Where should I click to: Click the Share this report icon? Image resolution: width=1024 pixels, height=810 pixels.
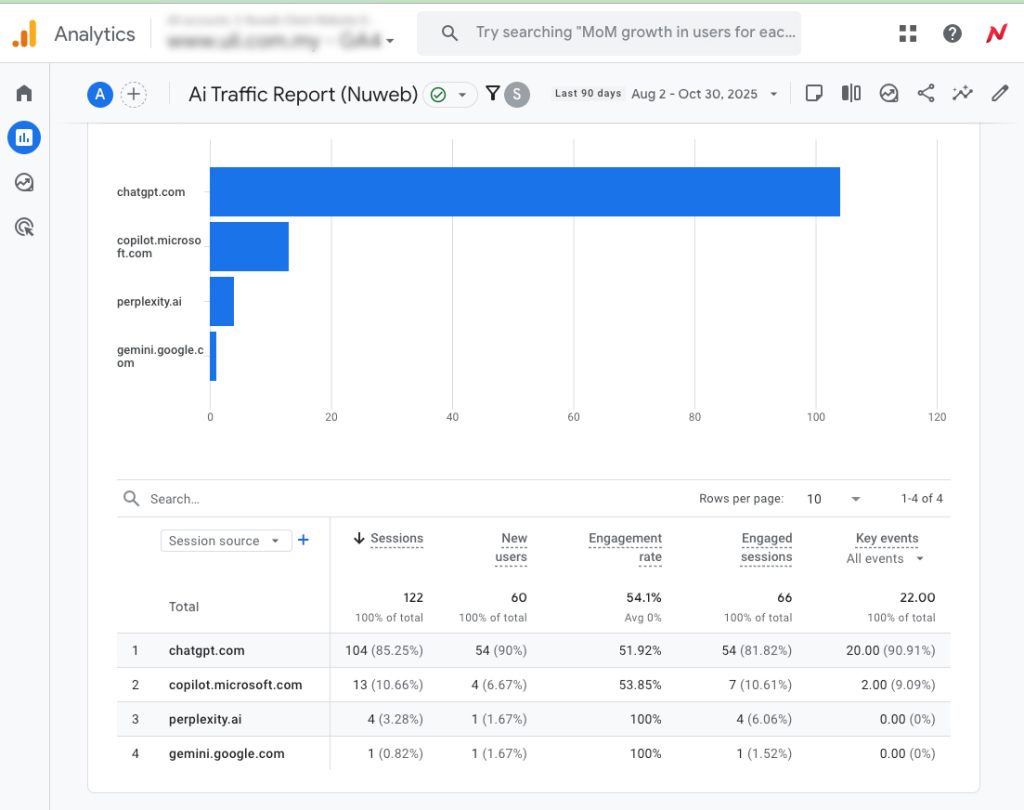click(926, 94)
